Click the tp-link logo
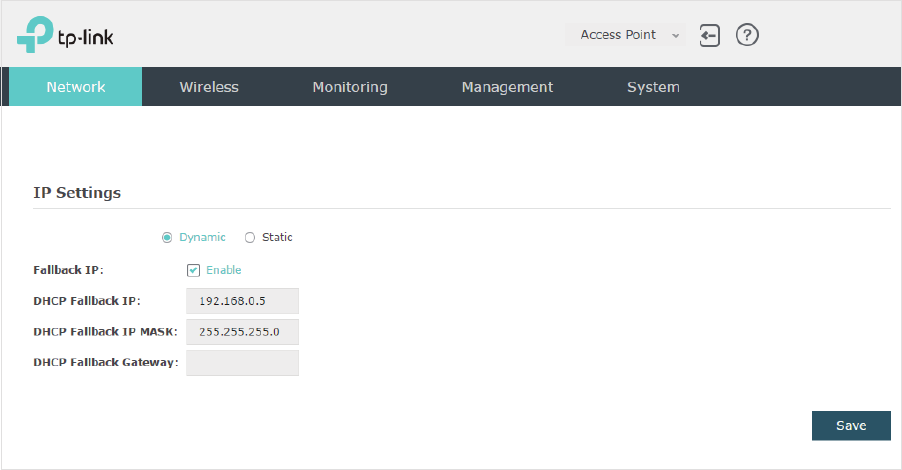 pos(65,35)
